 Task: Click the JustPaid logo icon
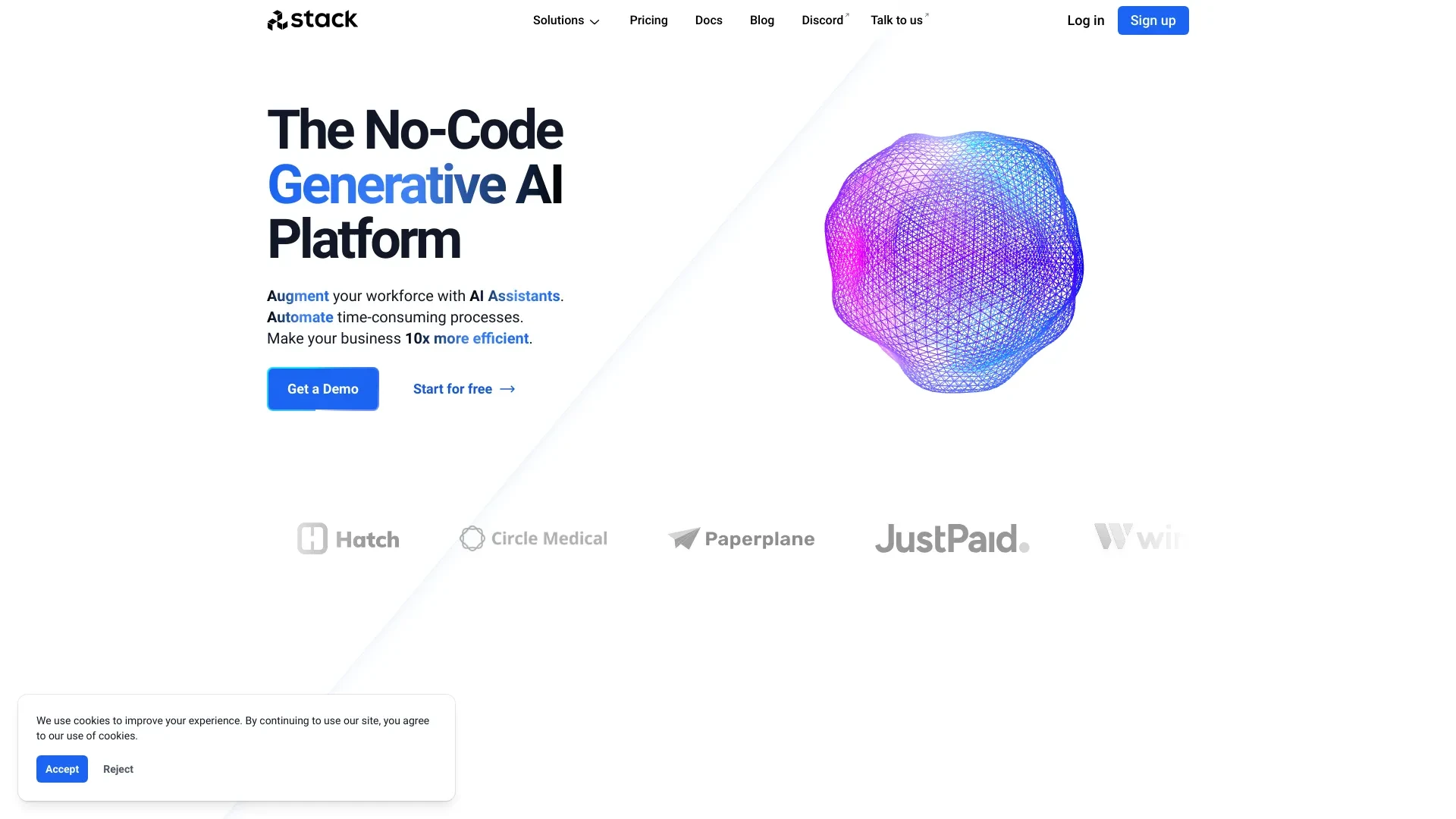coord(951,538)
